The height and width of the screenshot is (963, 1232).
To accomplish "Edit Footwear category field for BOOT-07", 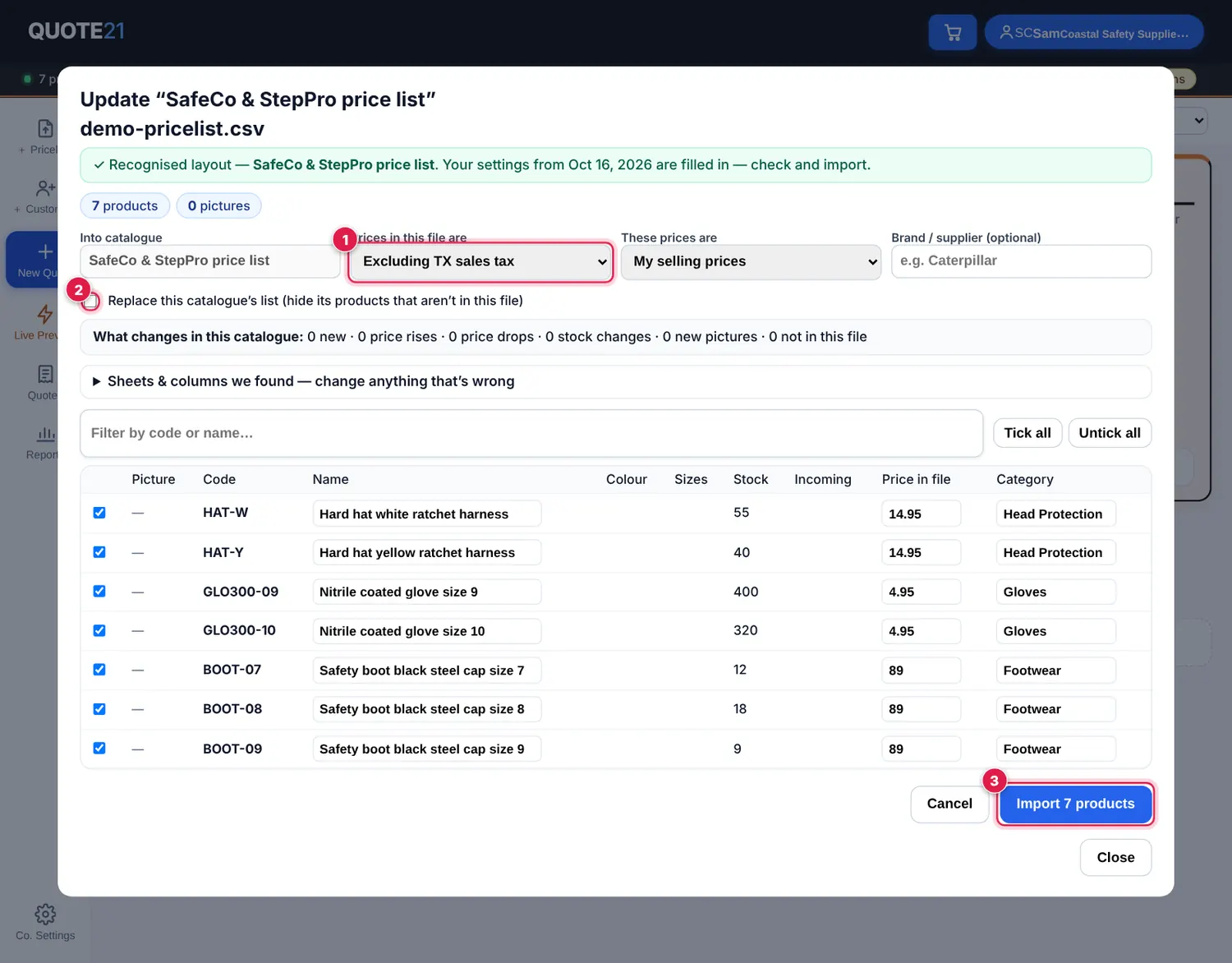I will 1055,670.
